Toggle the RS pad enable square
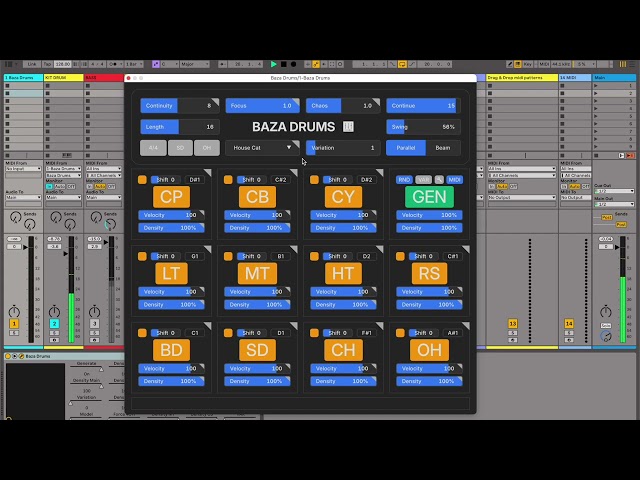This screenshot has width=640, height=480. point(400,256)
